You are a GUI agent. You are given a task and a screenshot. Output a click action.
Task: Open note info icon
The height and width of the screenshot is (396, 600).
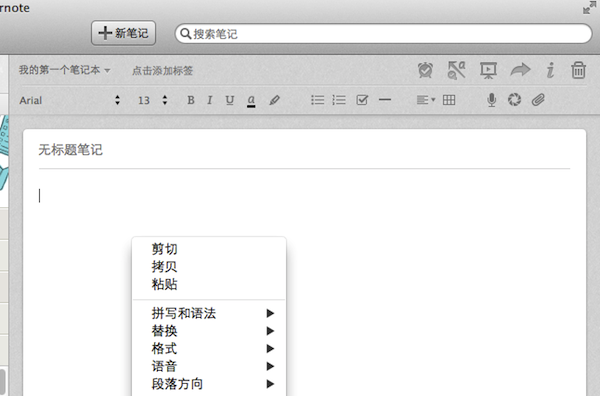[x=550, y=70]
